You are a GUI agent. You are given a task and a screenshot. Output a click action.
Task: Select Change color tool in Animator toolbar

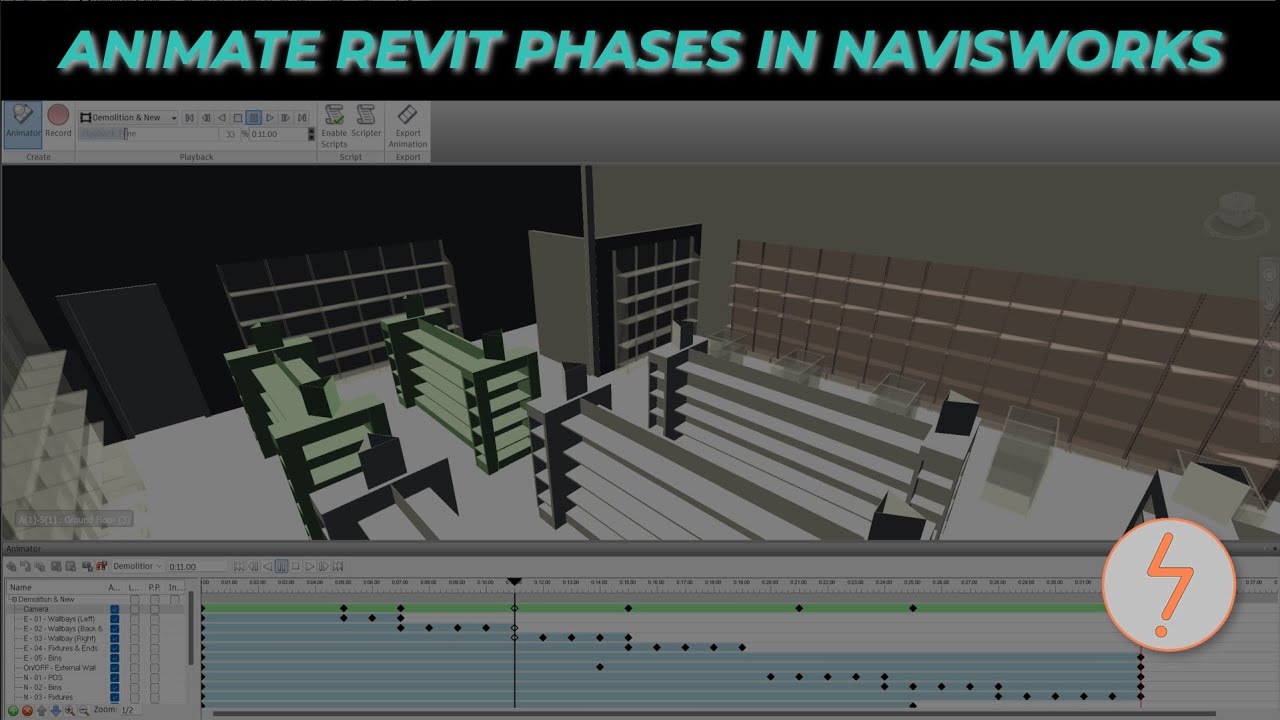click(x=56, y=566)
